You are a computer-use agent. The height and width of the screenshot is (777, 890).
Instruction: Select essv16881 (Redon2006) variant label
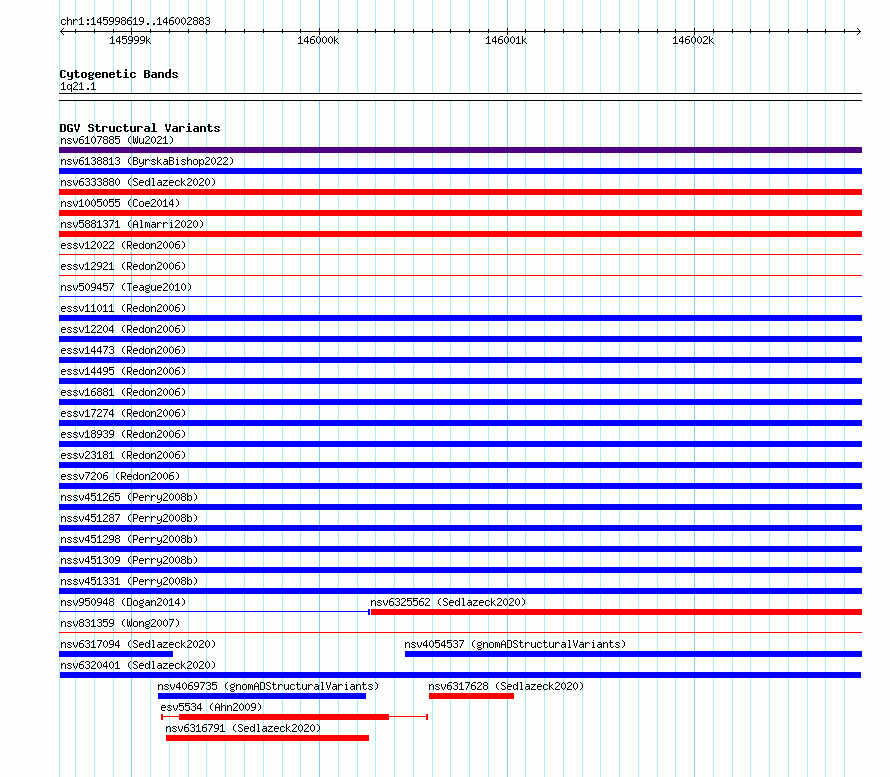[123, 392]
